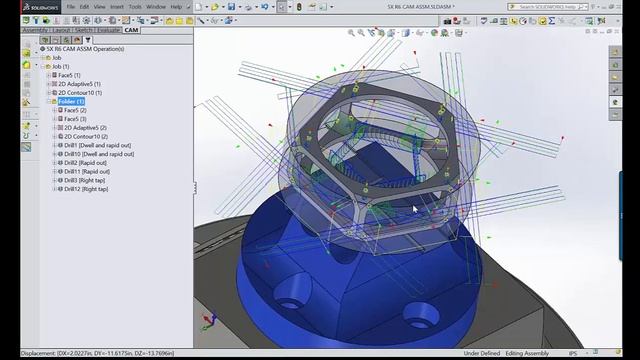The height and width of the screenshot is (360, 640).
Task: Click the Open file icon
Action: 215,7
